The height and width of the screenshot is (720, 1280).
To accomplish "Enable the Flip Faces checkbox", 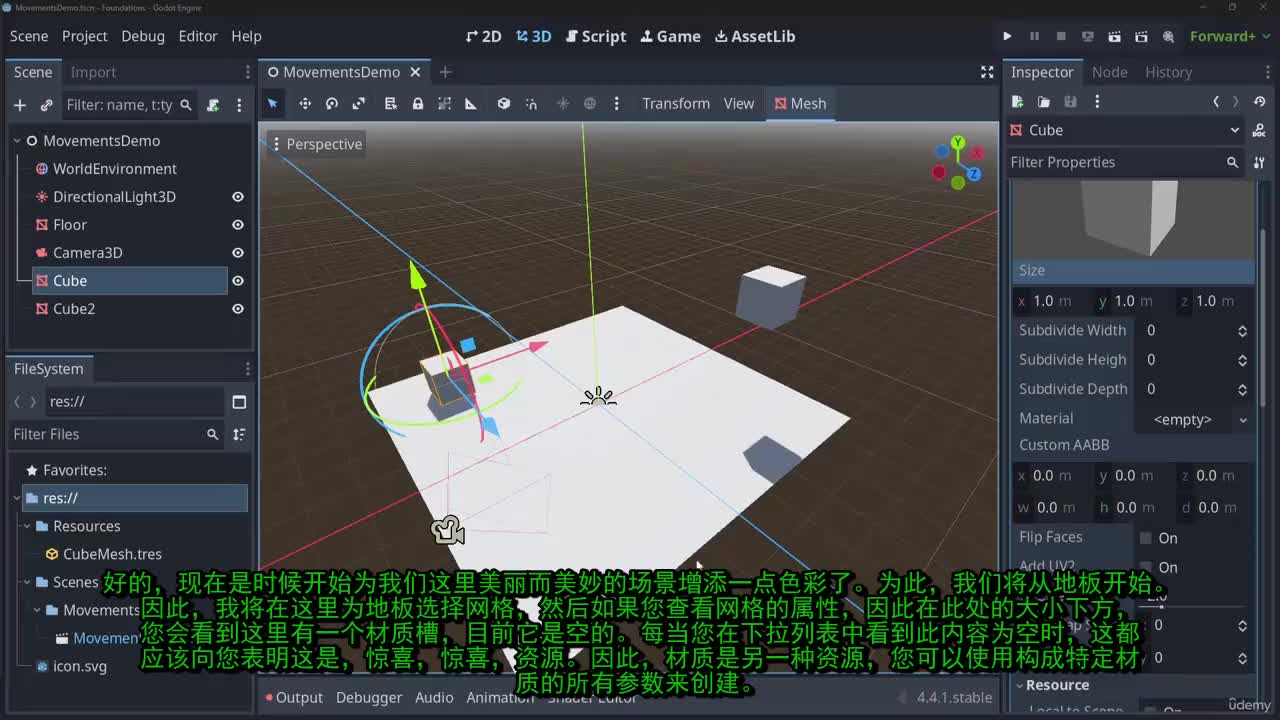I will pos(1146,538).
